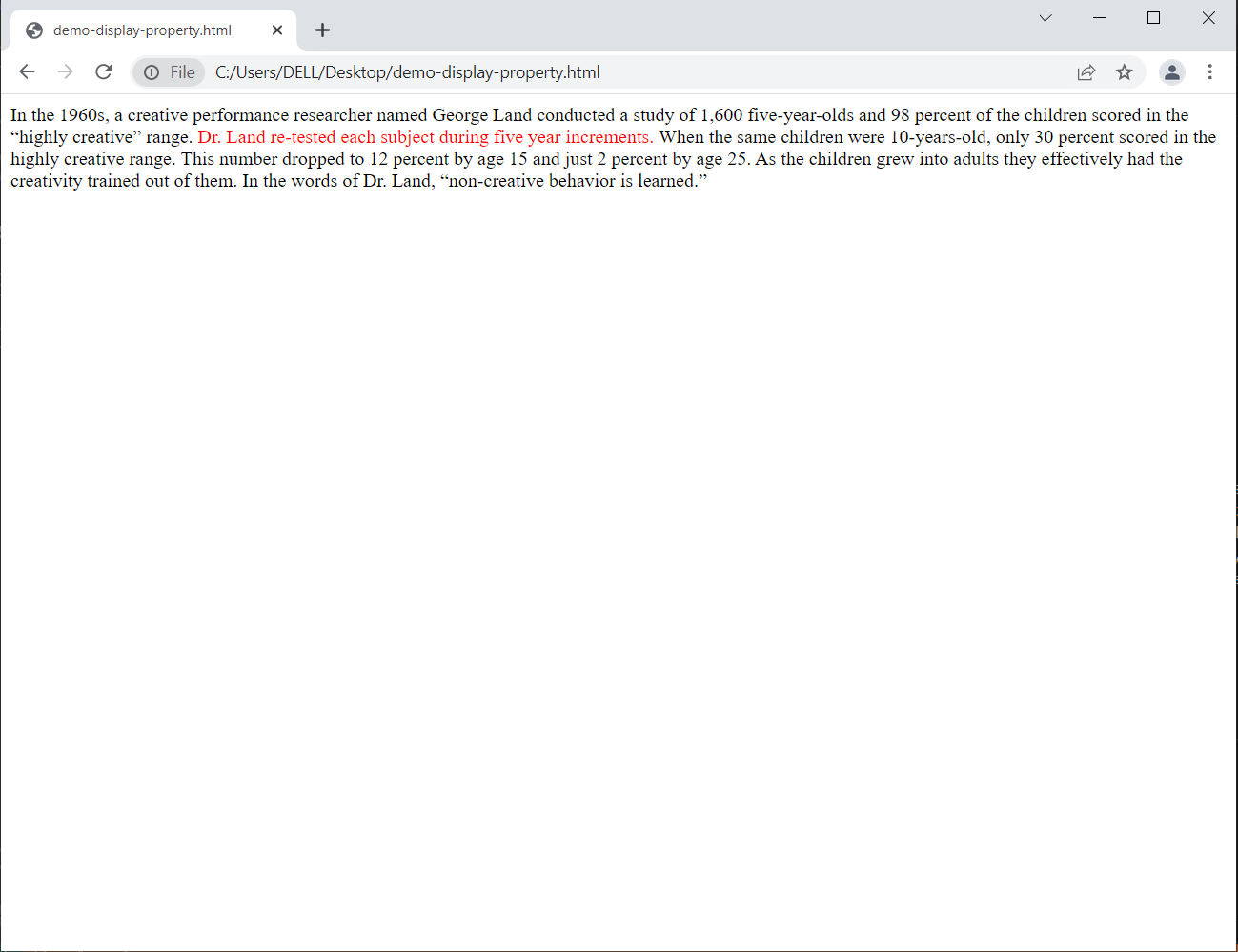This screenshot has width=1238, height=952.
Task: Expand the tab search chevron
Action: pos(1045,18)
